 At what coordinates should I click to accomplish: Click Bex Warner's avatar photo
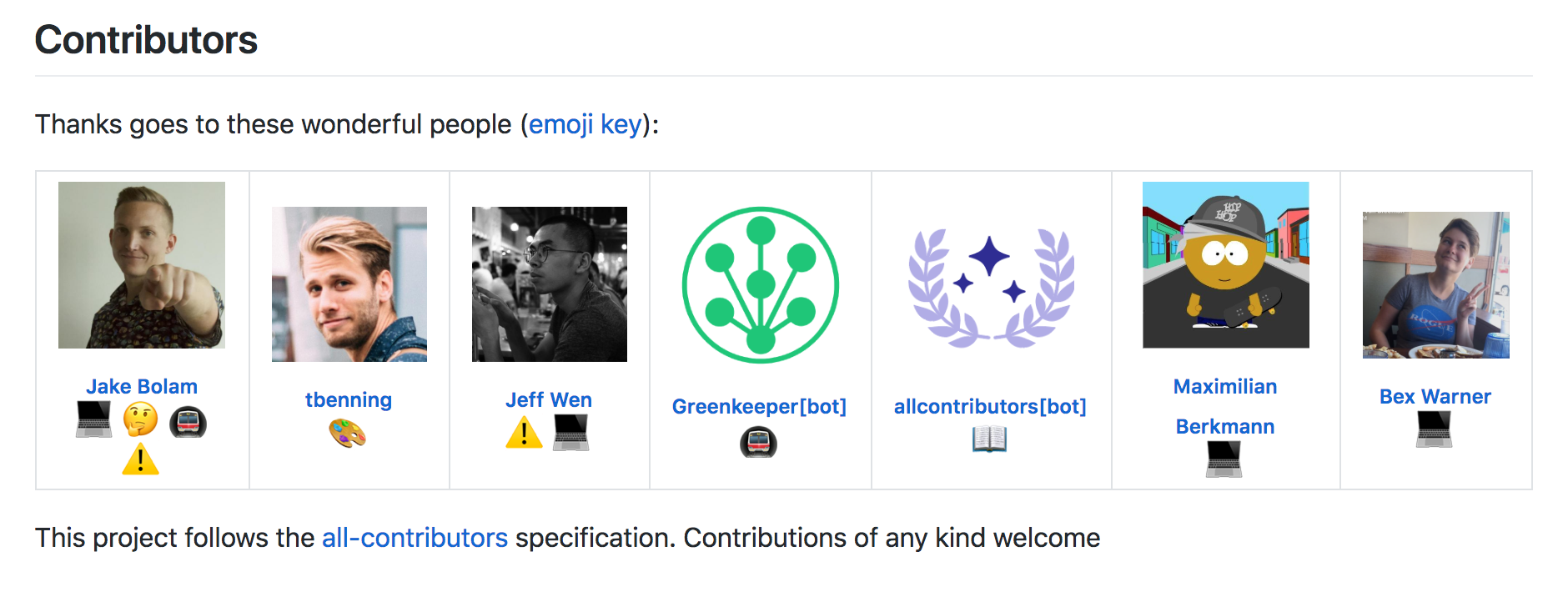pyautogui.click(x=1435, y=284)
